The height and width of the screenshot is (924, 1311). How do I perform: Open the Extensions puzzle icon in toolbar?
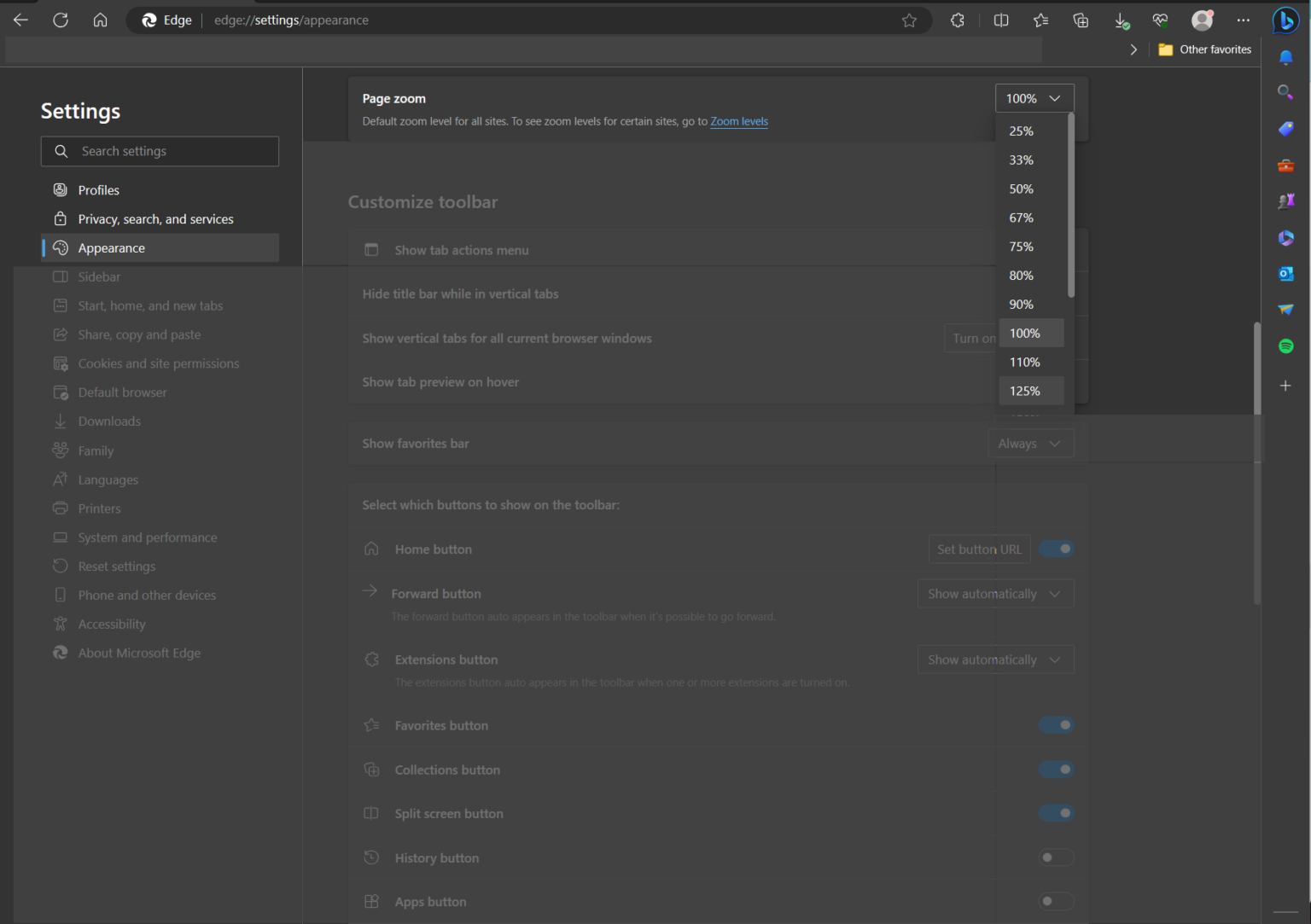click(957, 20)
